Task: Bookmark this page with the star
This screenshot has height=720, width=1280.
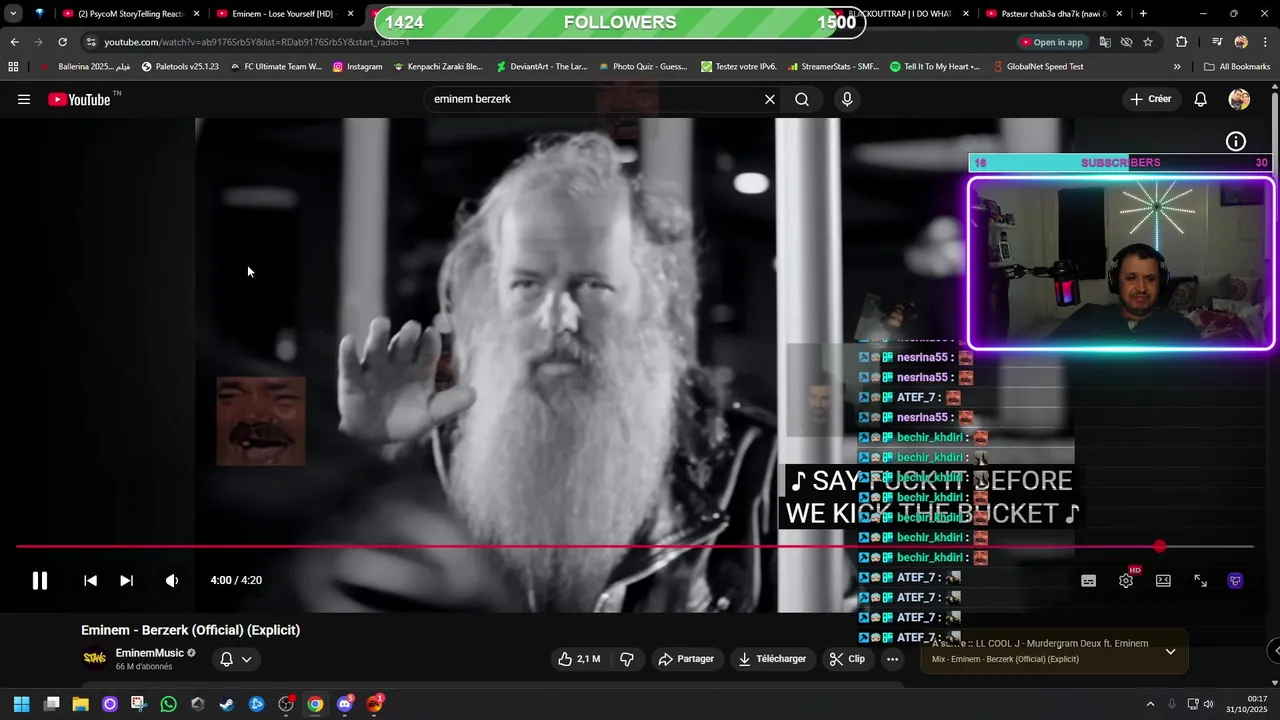Action: [x=1148, y=42]
